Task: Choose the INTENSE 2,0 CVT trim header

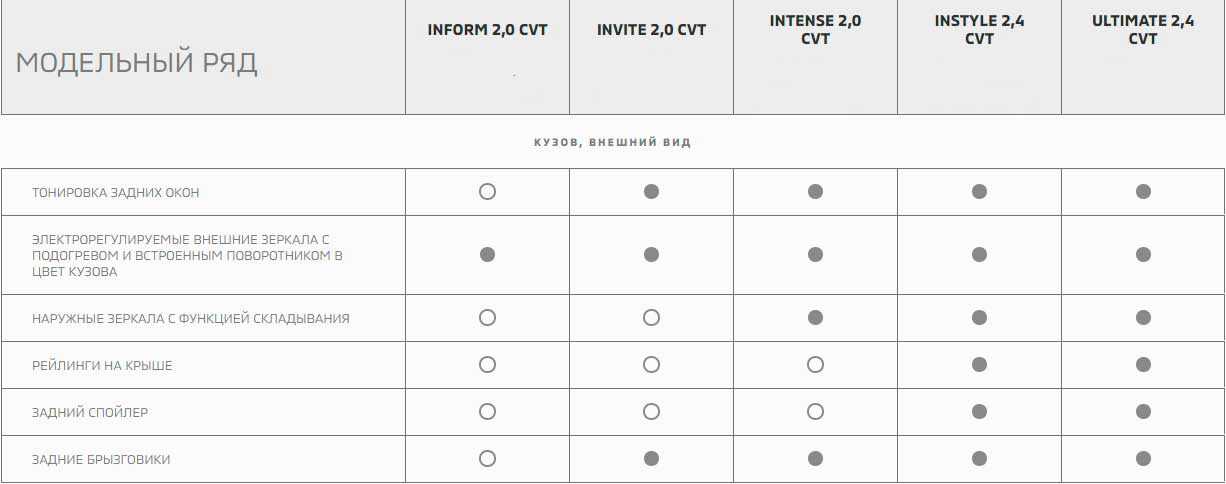Action: tap(815, 30)
